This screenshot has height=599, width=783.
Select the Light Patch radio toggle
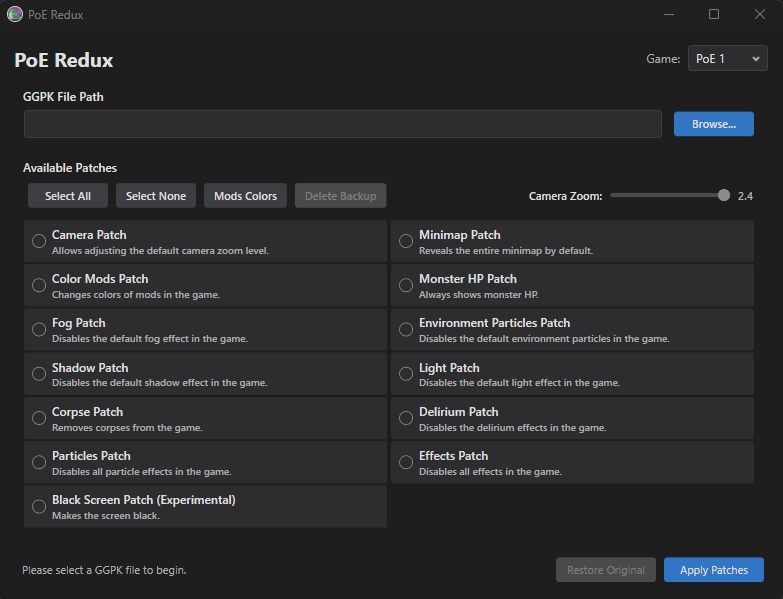(406, 374)
